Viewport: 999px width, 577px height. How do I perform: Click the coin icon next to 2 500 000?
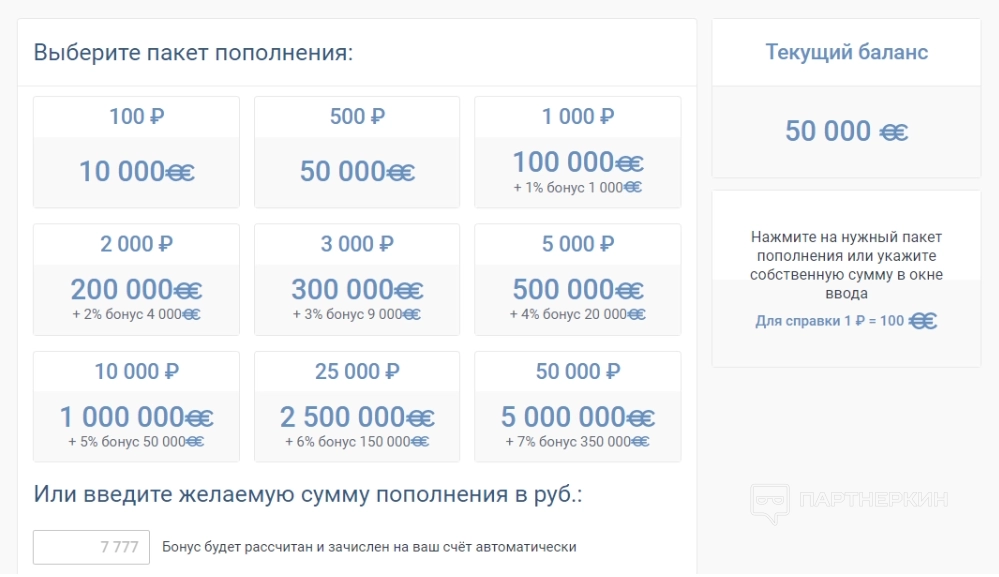coord(420,418)
